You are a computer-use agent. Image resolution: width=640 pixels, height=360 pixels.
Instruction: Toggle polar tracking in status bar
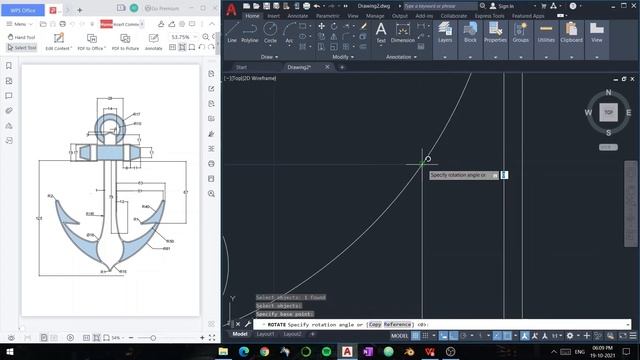464,336
